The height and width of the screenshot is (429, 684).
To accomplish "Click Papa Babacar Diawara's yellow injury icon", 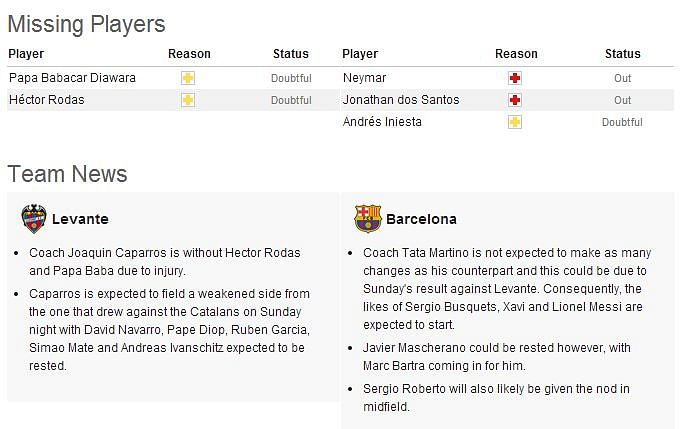I will click(x=188, y=78).
